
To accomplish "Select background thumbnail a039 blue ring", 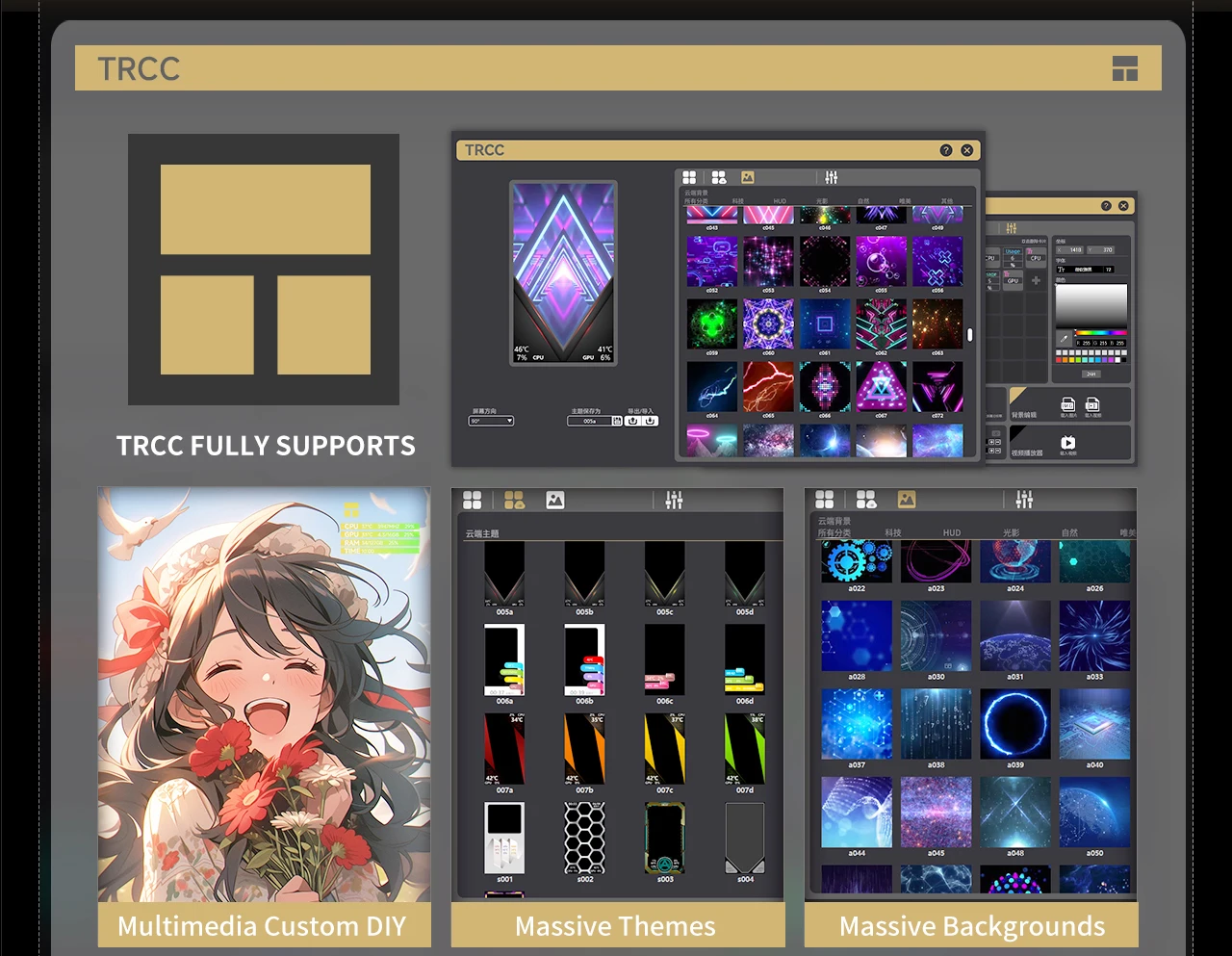I will coord(1014,725).
